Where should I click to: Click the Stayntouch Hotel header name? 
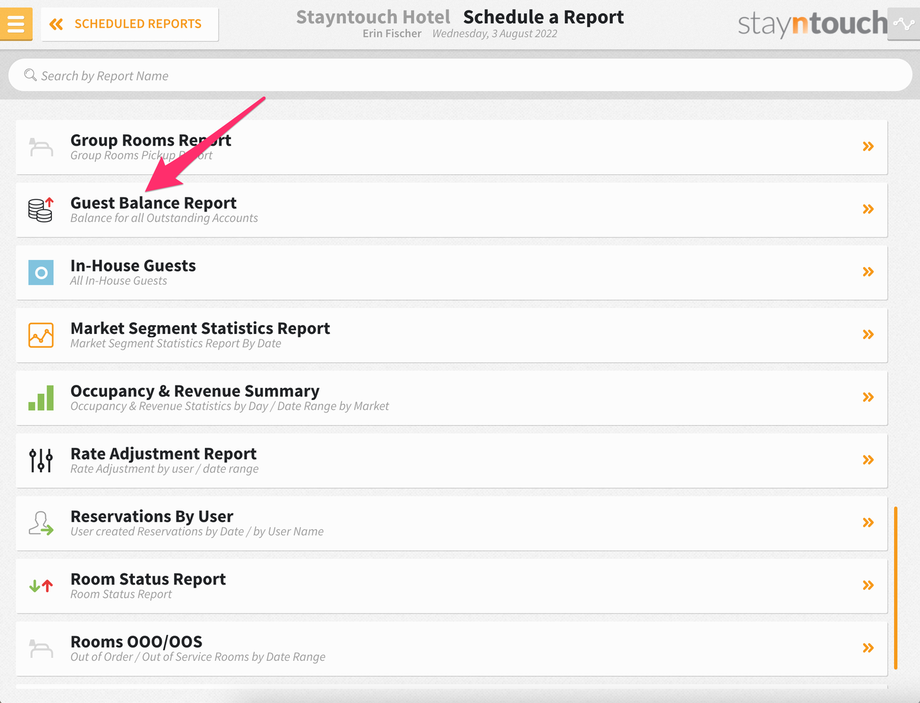373,17
